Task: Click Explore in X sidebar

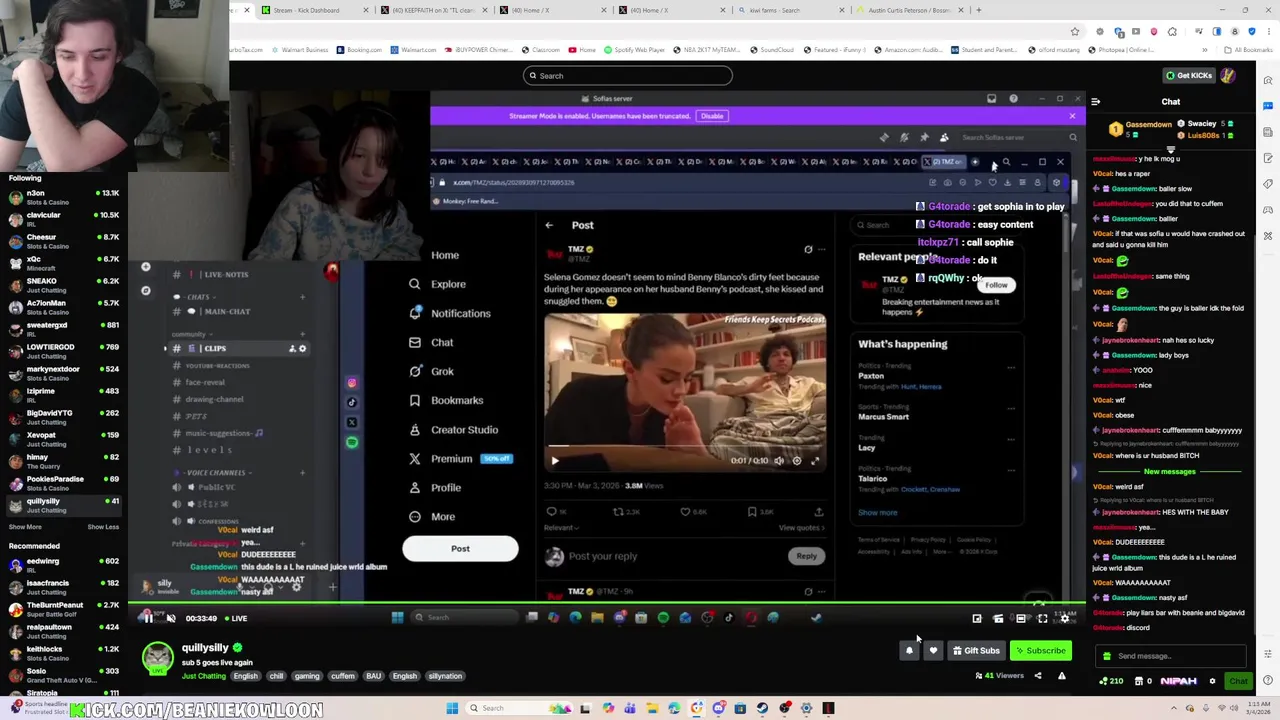Action: (x=437, y=284)
